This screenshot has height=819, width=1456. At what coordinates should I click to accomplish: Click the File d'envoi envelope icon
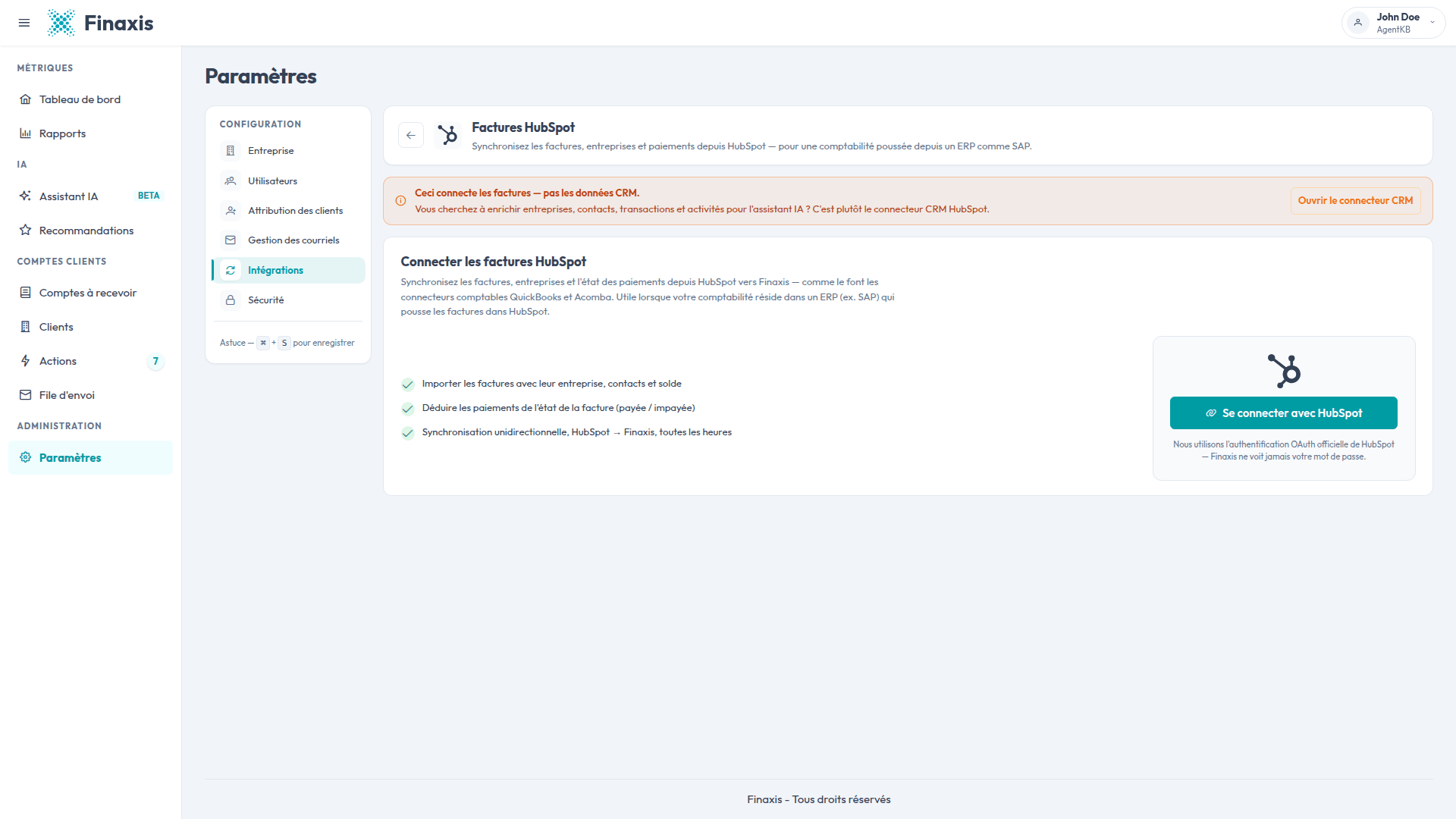pyautogui.click(x=26, y=395)
